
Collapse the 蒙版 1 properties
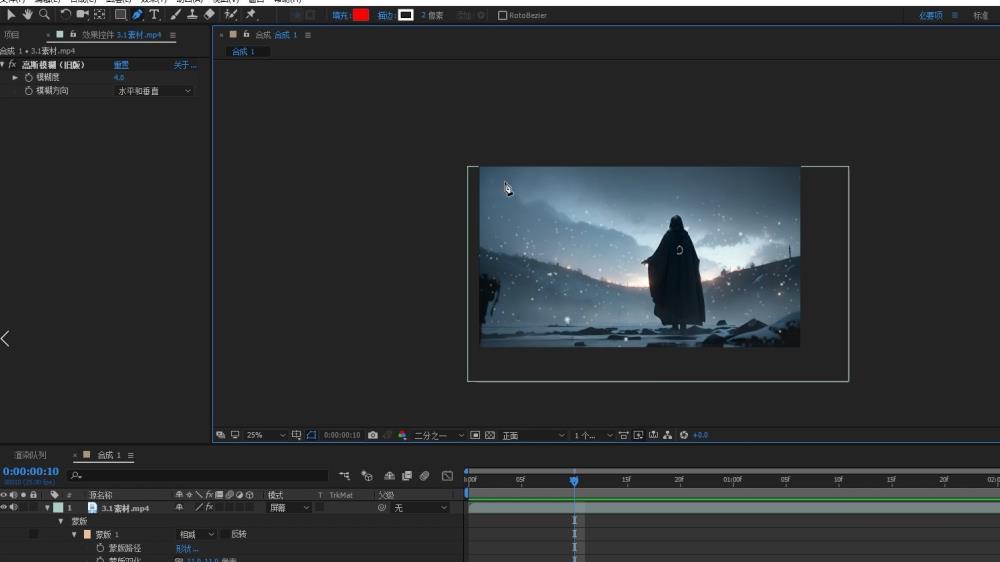pyautogui.click(x=74, y=535)
